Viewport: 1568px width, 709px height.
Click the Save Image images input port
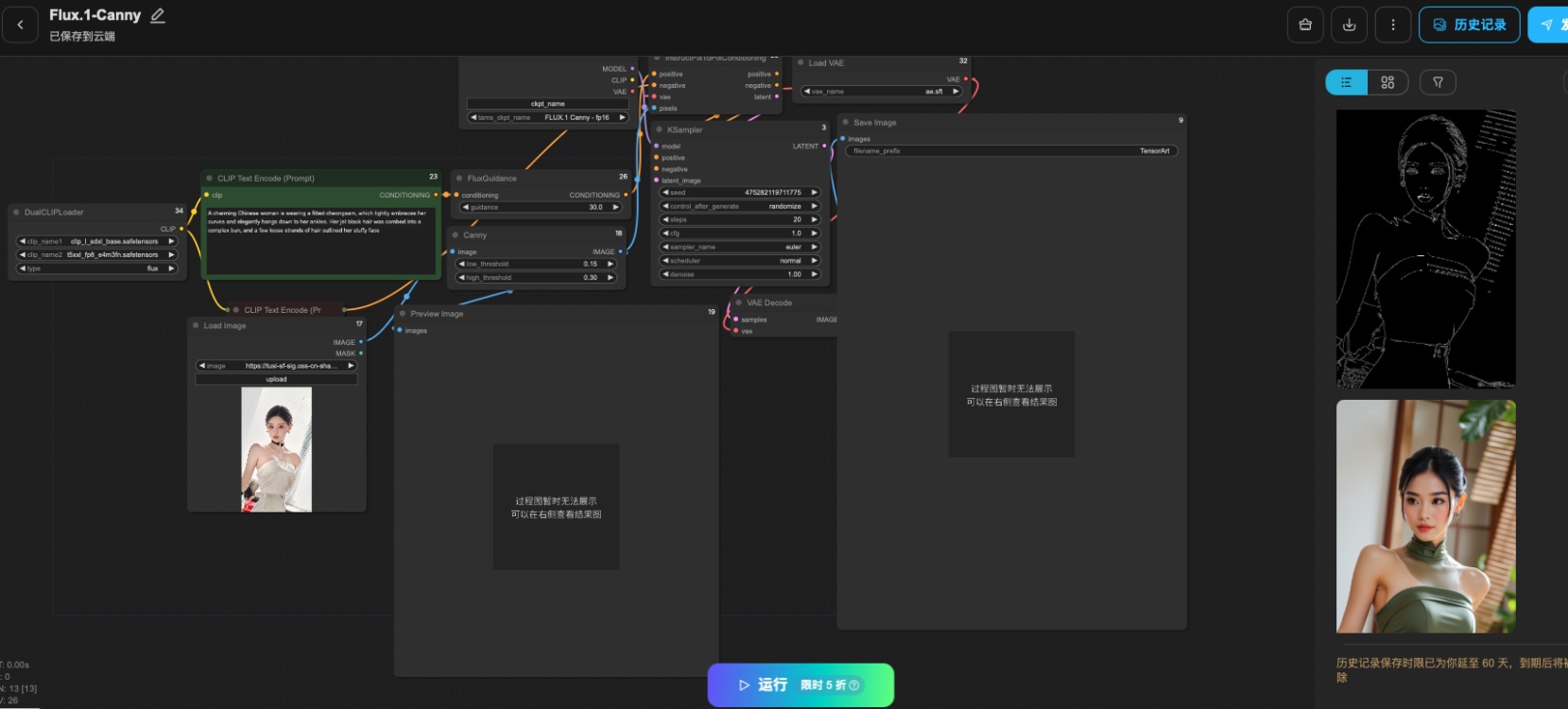click(843, 139)
